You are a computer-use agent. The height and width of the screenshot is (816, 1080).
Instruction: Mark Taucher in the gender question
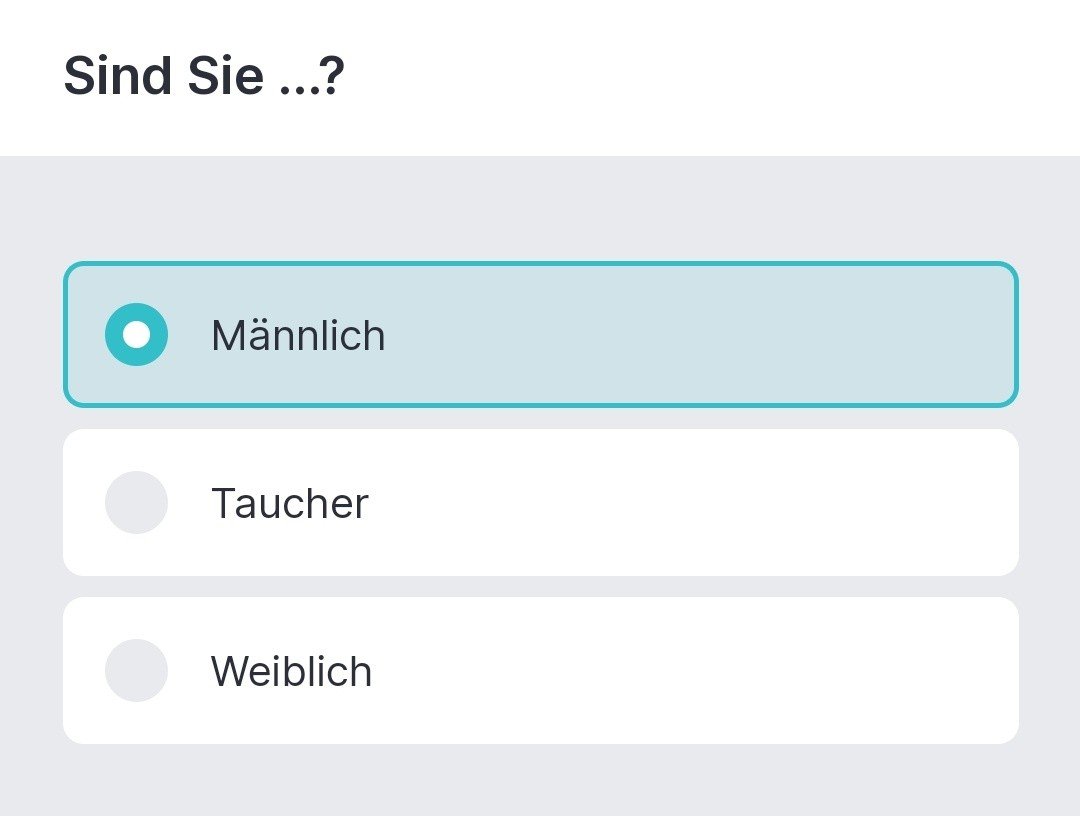point(136,502)
